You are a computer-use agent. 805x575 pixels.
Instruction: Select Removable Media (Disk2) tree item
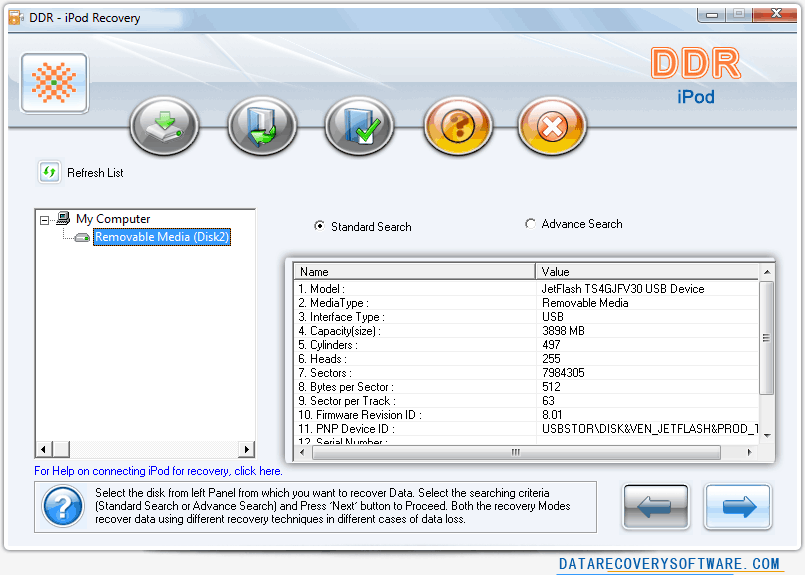[162, 237]
